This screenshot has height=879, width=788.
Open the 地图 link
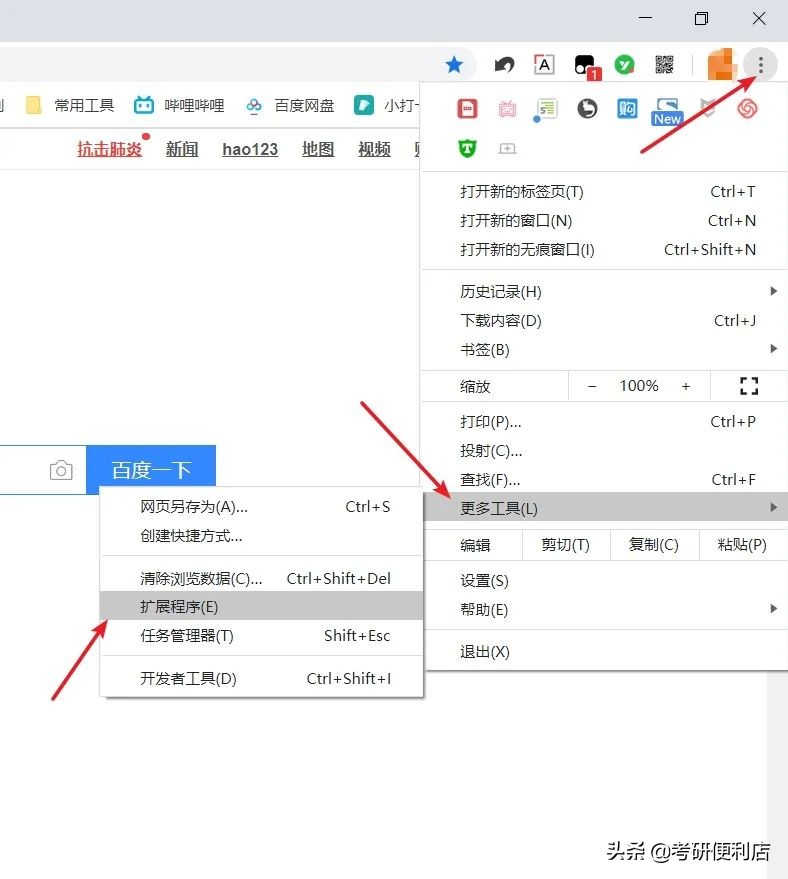318,149
